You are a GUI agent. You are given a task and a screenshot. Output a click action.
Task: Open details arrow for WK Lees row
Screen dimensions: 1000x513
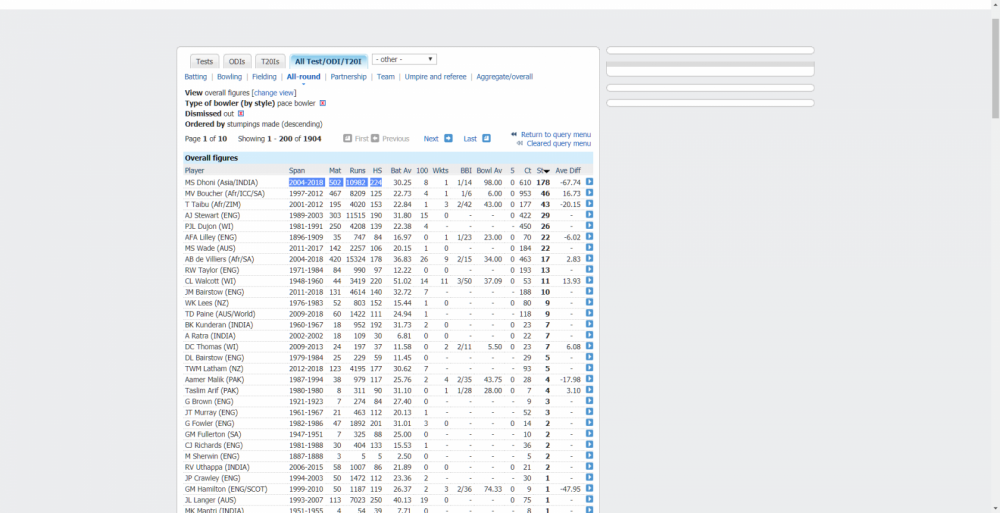[x=589, y=302]
